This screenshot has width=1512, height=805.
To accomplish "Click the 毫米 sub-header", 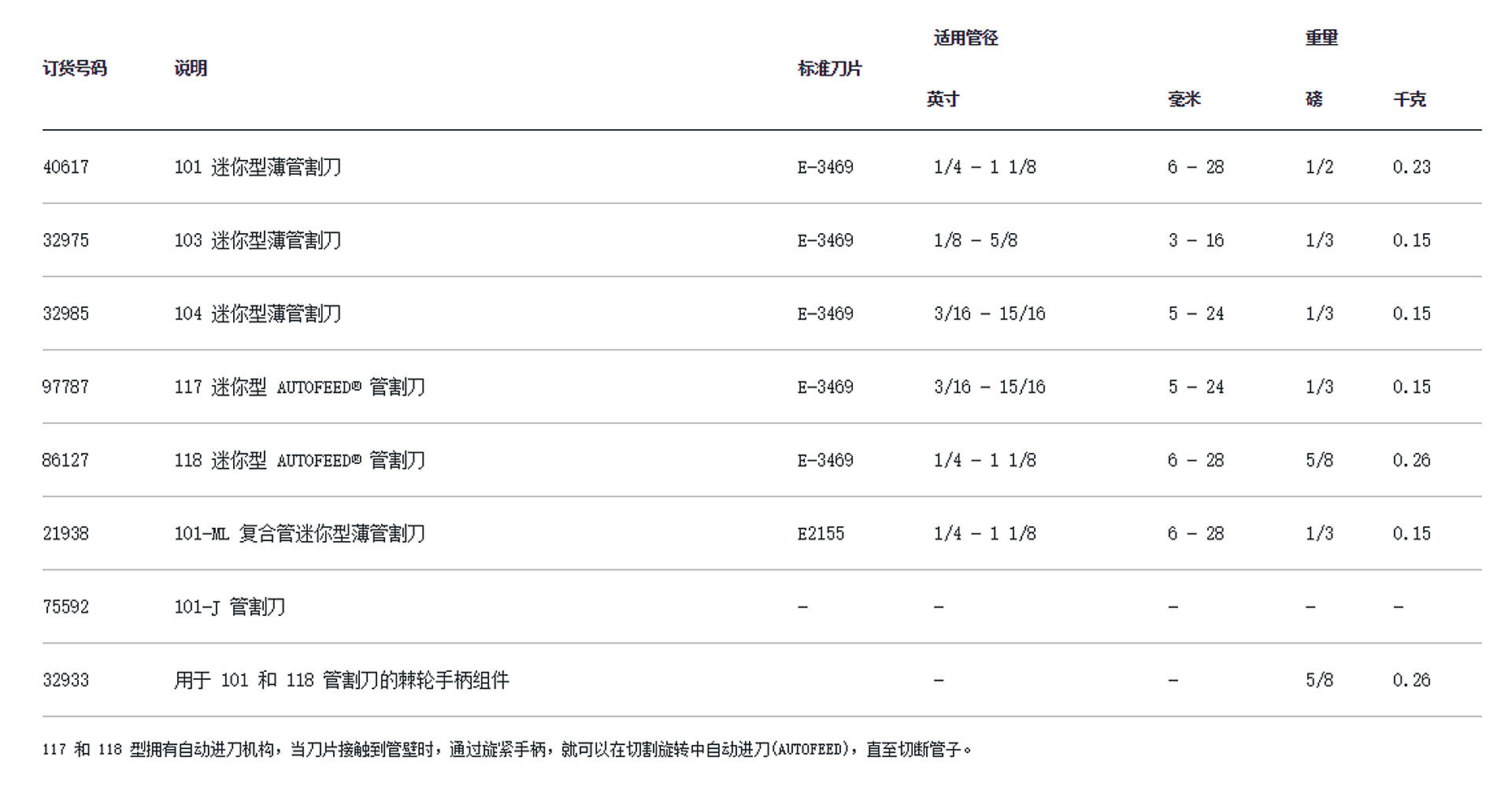I will (x=1184, y=99).
